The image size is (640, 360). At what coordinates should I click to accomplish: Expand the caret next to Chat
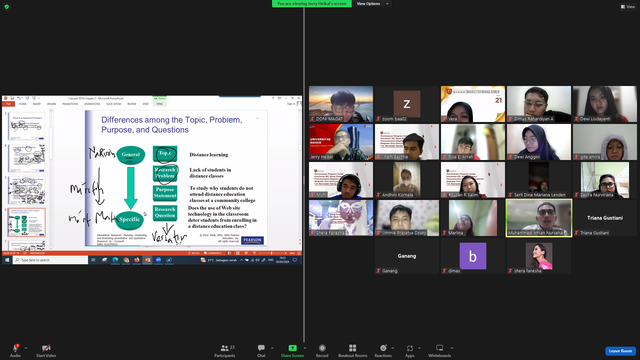272,348
